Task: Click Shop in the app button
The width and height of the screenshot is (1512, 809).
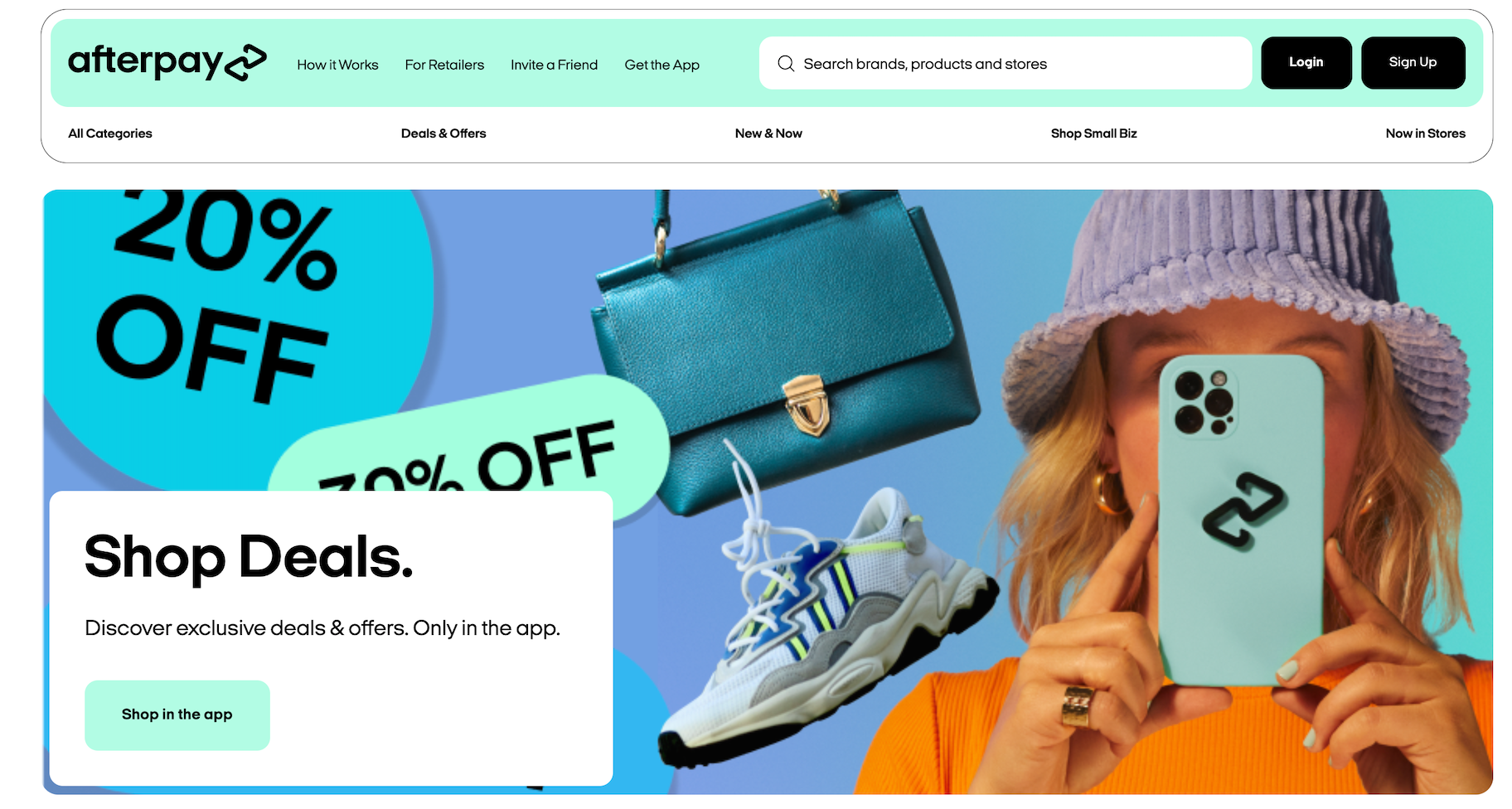Action: tap(177, 715)
